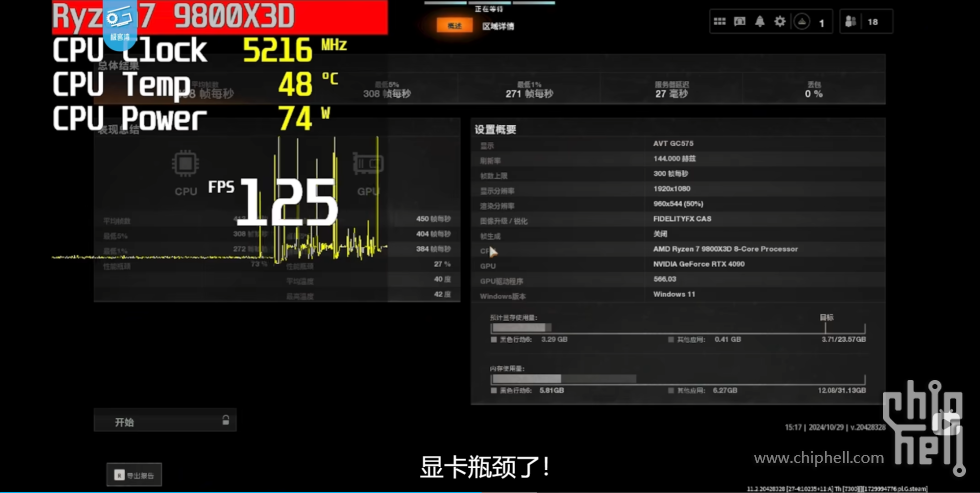Screen dimensions: 980x493
Task: Open notifications bell icon
Action: [759, 21]
